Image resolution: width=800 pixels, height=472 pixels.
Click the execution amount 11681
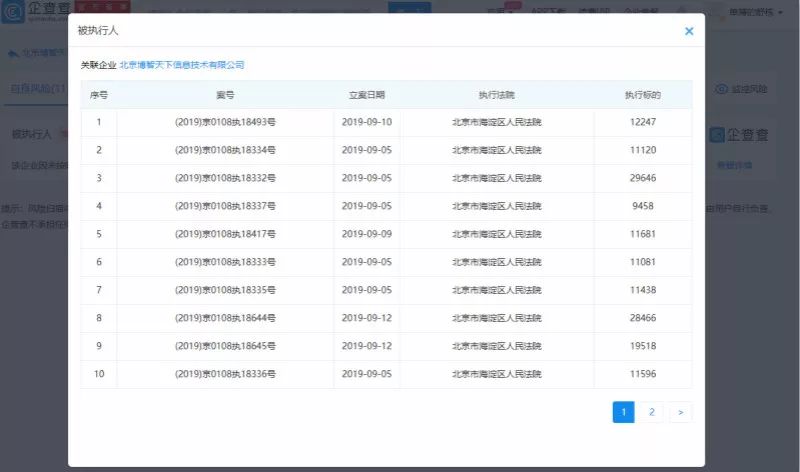pyautogui.click(x=643, y=234)
